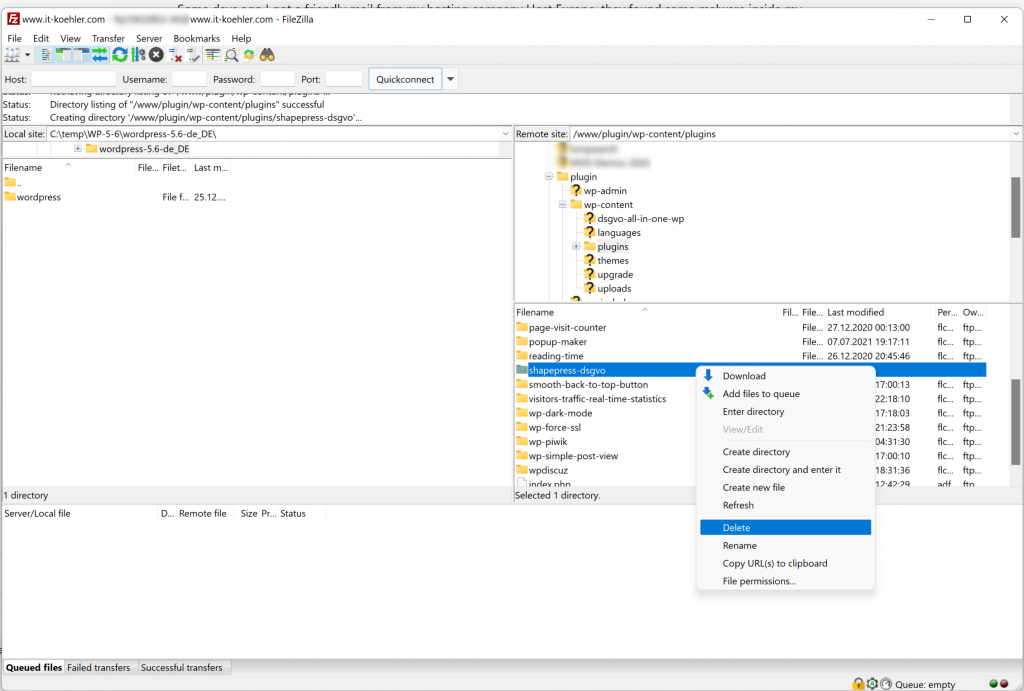Toggle the local directory tree view
Image resolution: width=1024 pixels, height=691 pixels.
point(63,56)
